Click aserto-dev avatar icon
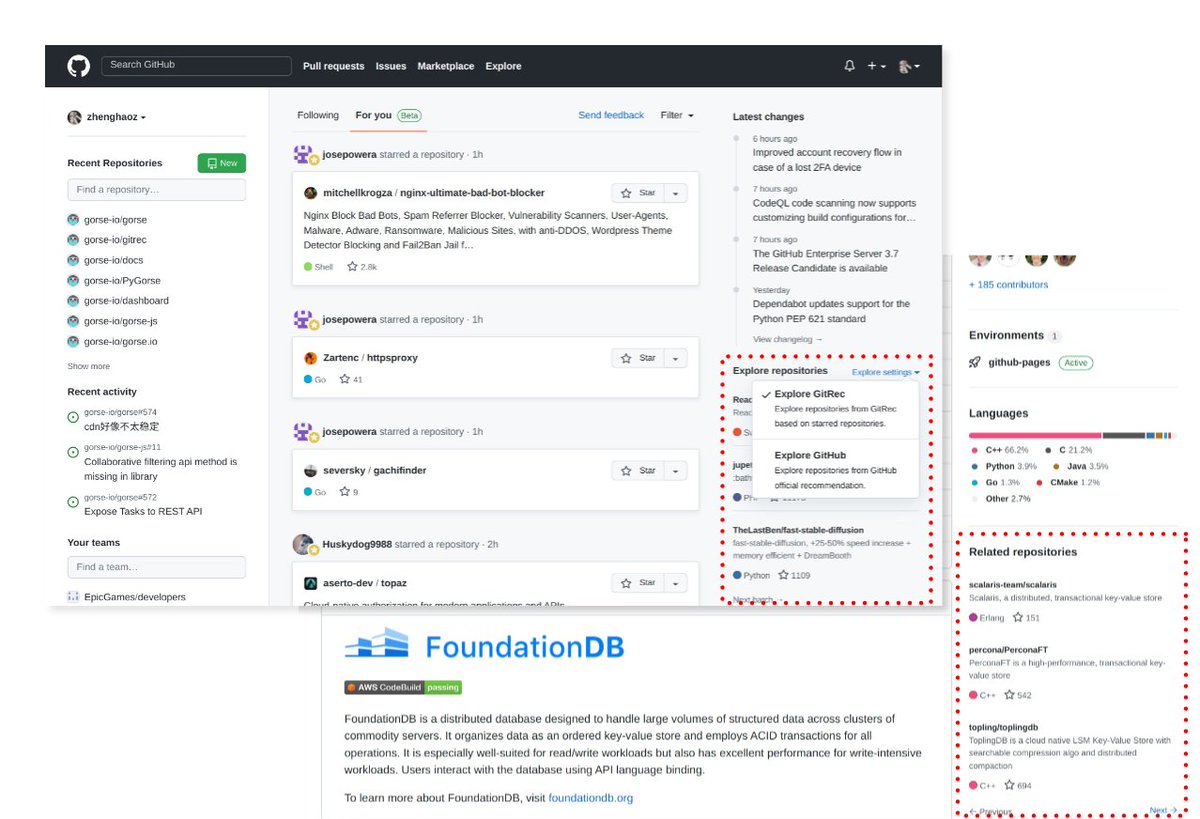1200x819 pixels. pyautogui.click(x=311, y=583)
